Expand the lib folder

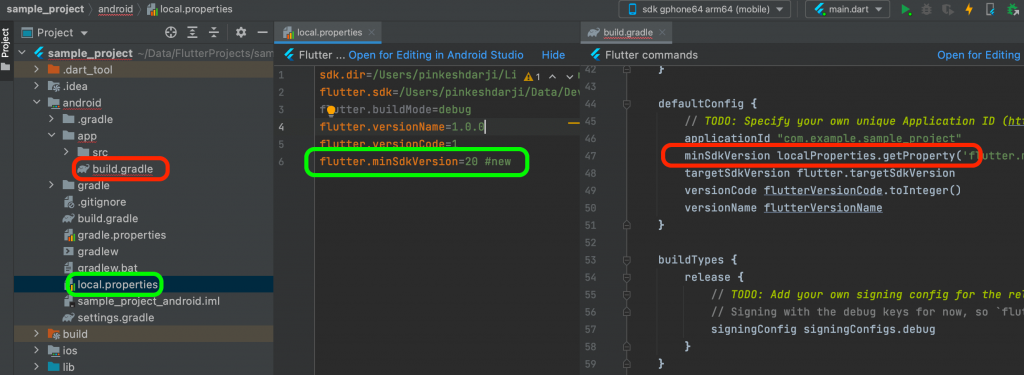pos(37,367)
